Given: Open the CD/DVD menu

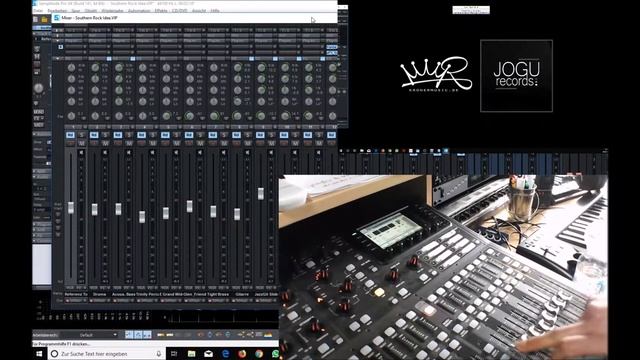Looking at the screenshot, I should pyautogui.click(x=180, y=11).
